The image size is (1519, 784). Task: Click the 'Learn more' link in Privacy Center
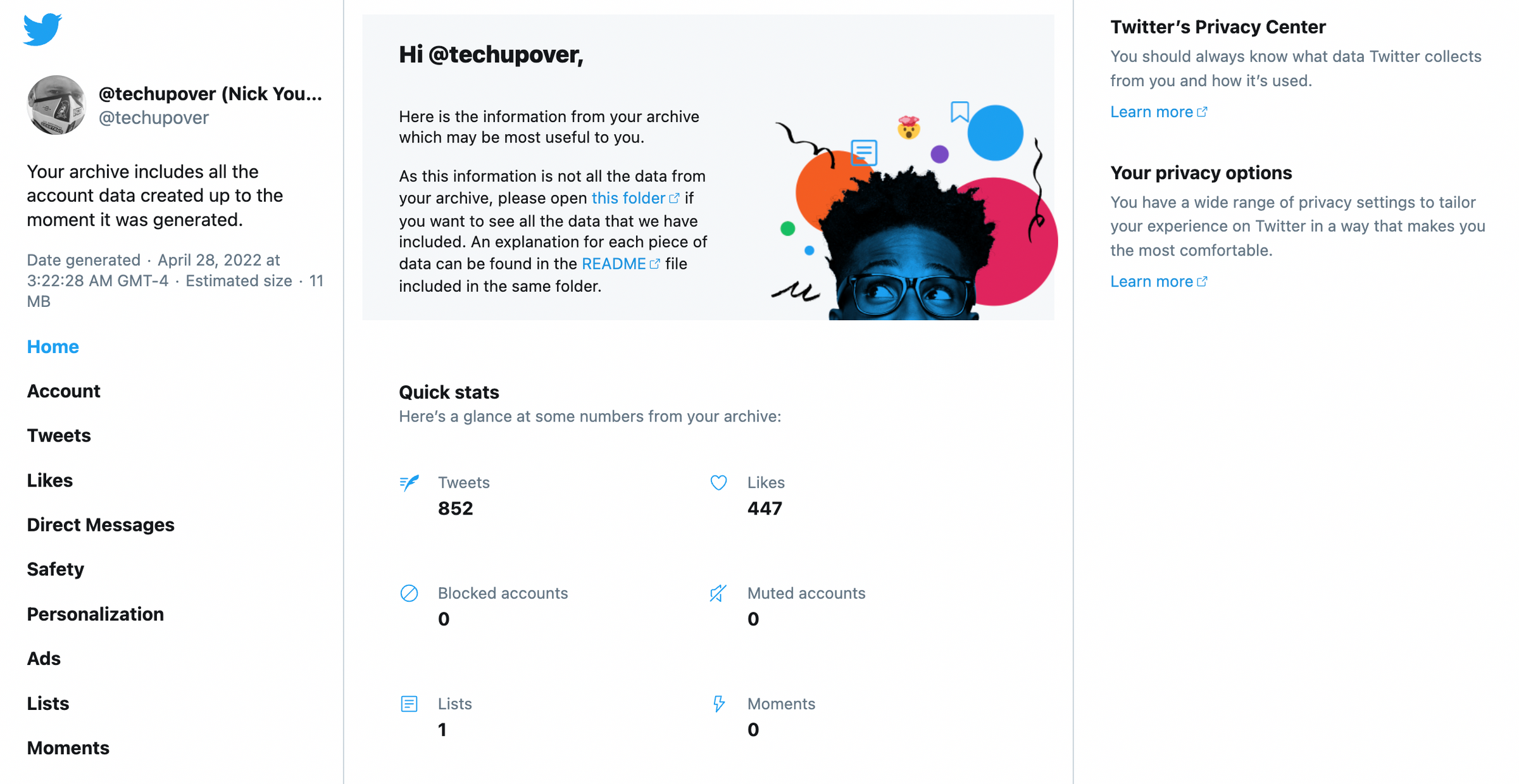click(x=1155, y=112)
